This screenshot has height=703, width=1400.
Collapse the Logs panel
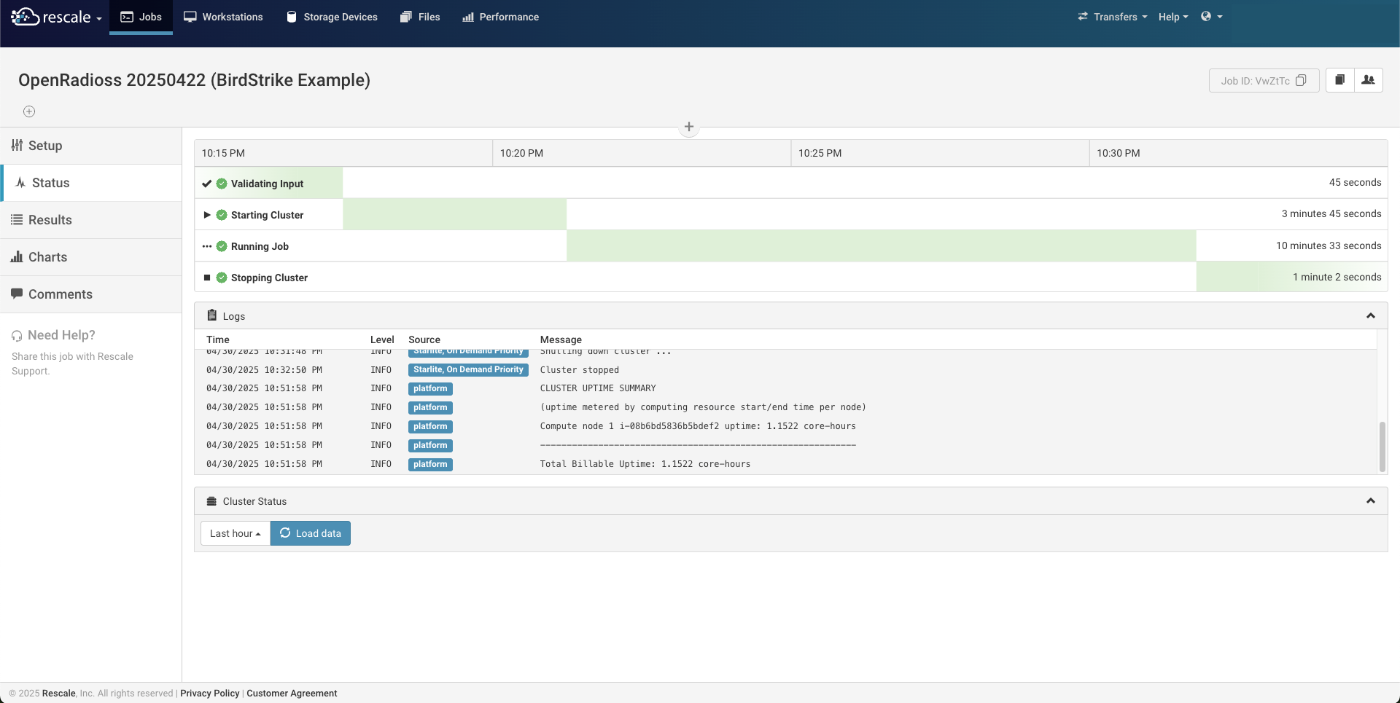point(1370,316)
